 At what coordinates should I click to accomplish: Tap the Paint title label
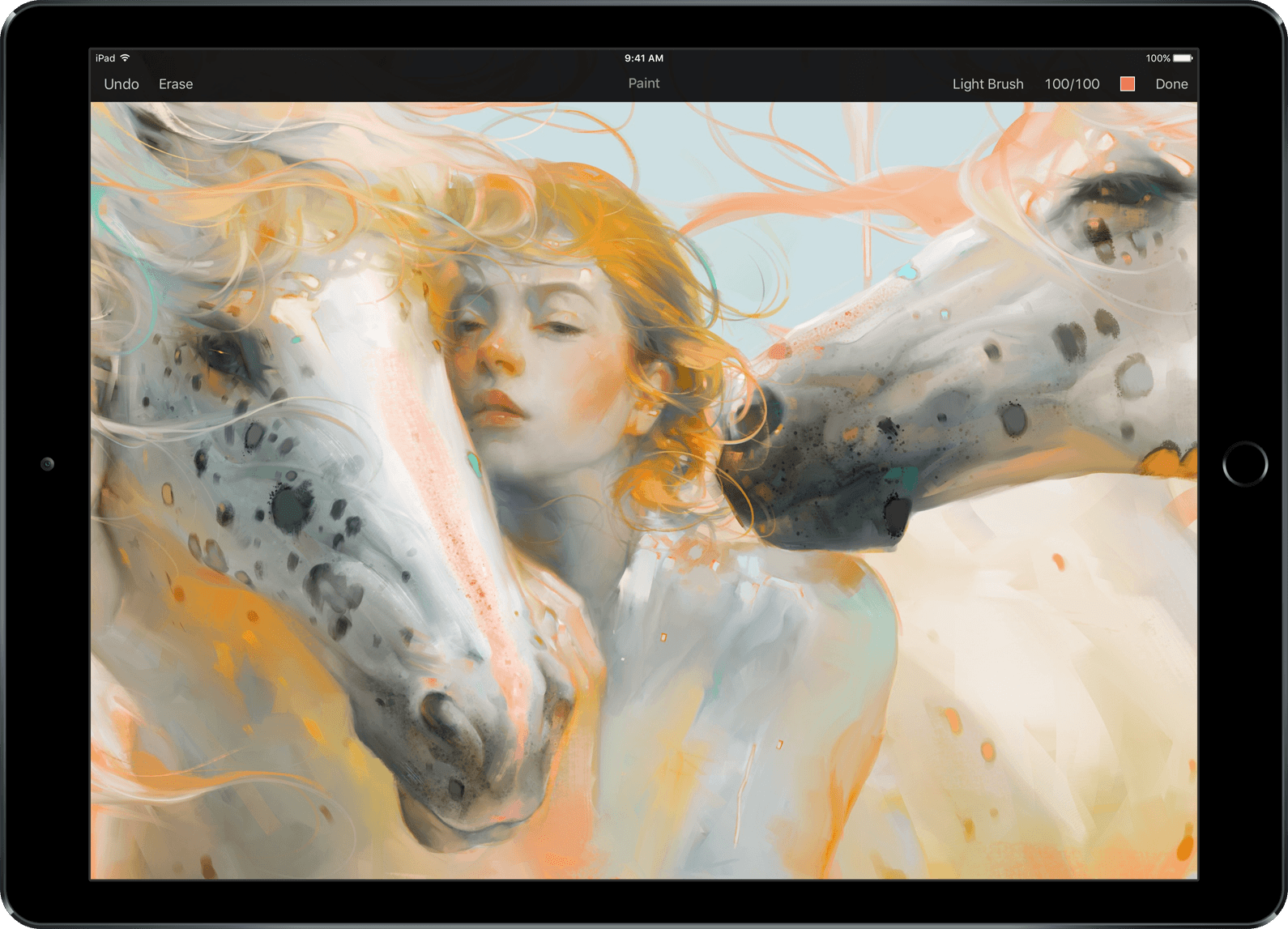pos(644,83)
